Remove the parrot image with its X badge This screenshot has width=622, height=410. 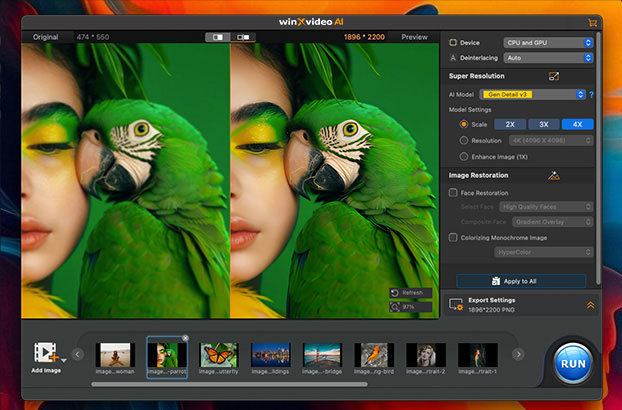(x=184, y=339)
